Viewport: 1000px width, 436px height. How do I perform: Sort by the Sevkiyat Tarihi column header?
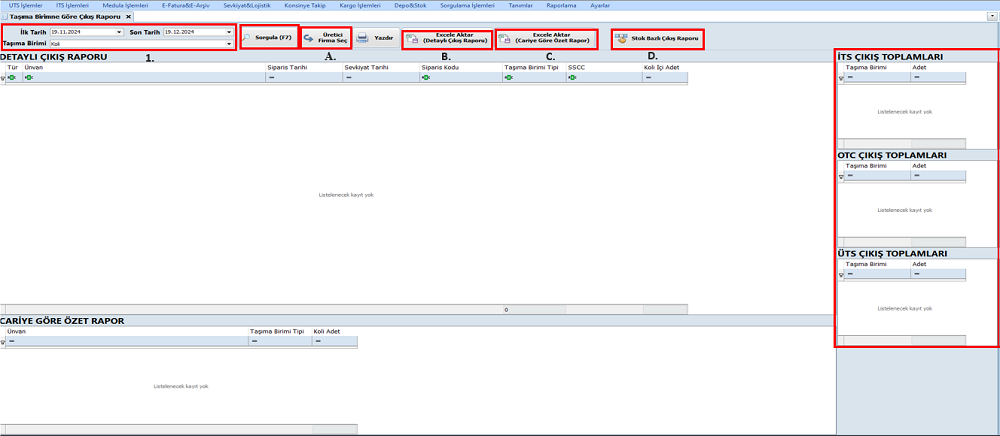tap(365, 68)
